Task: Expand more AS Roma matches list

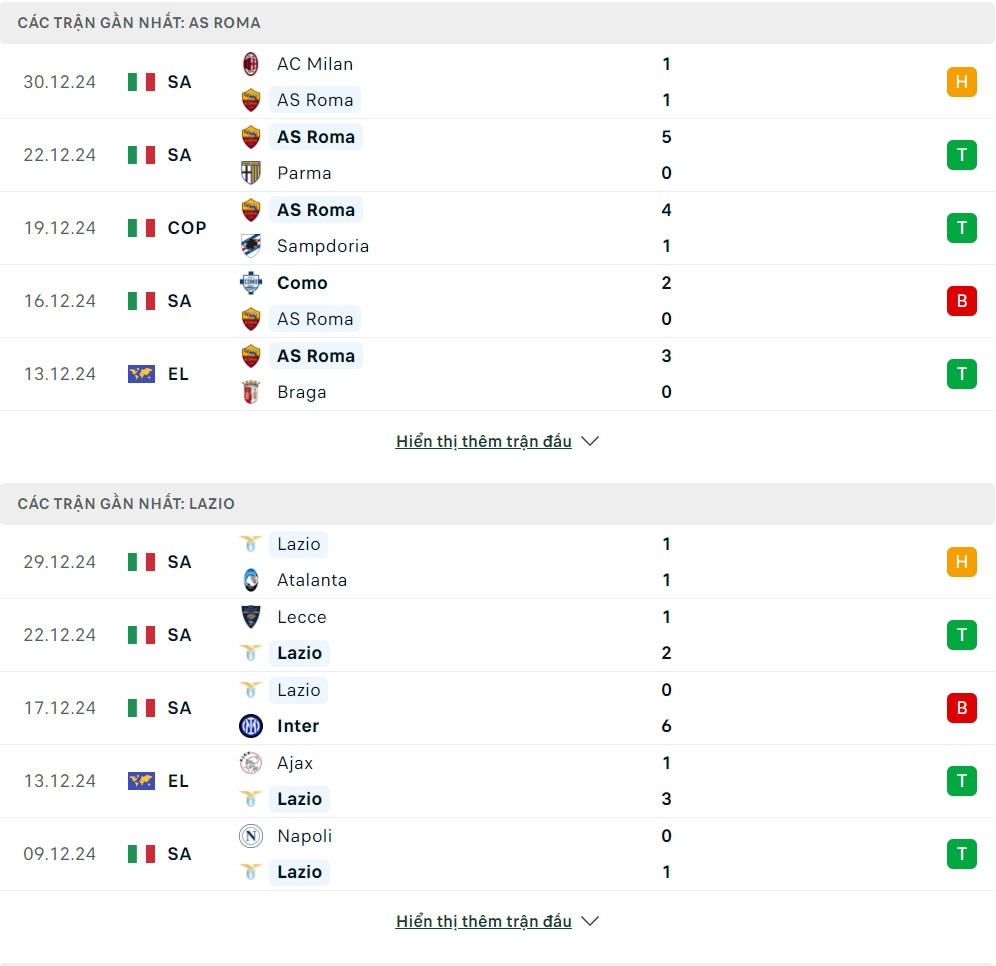Action: 483,441
